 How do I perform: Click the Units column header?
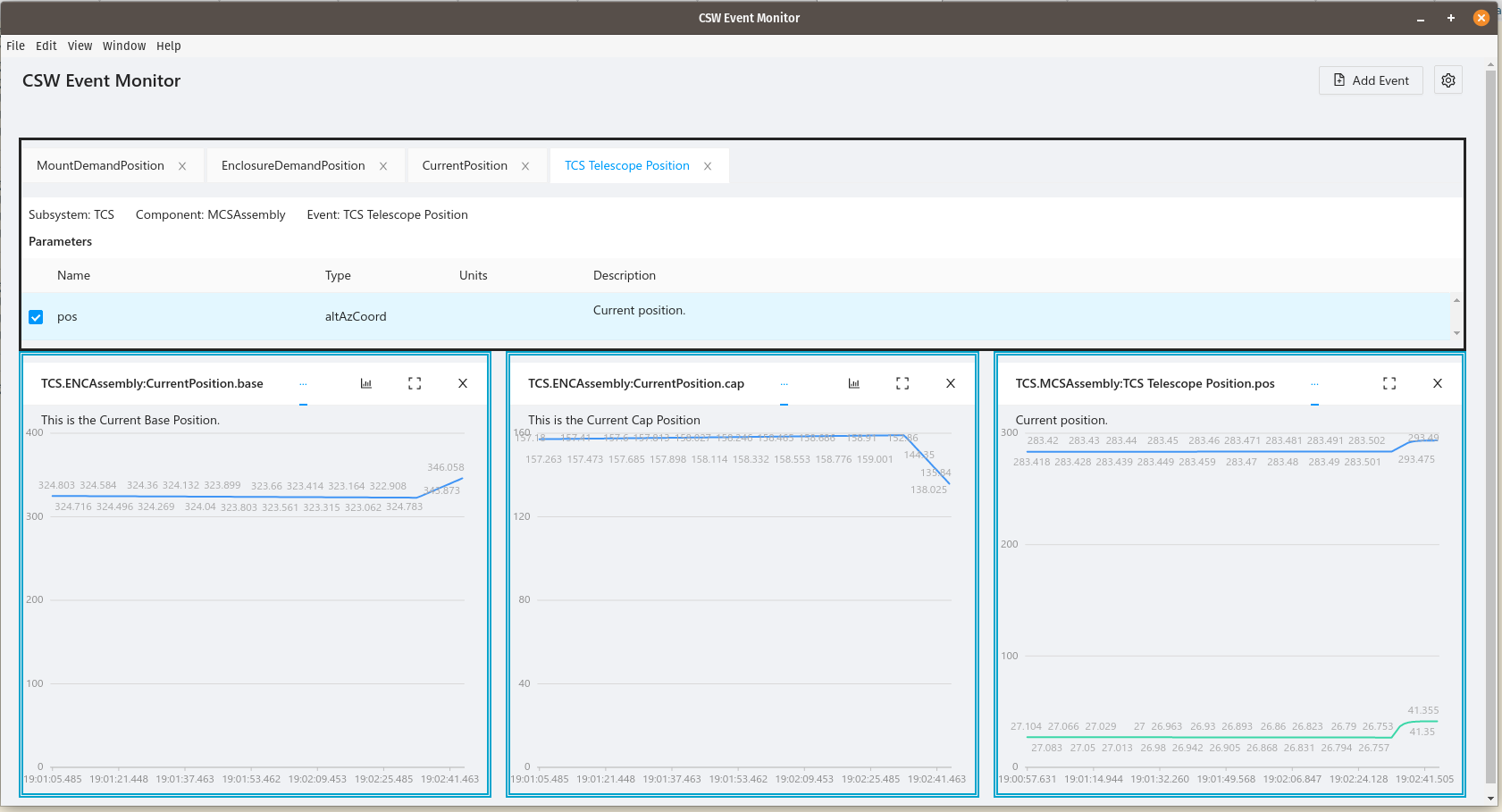pyautogui.click(x=474, y=275)
